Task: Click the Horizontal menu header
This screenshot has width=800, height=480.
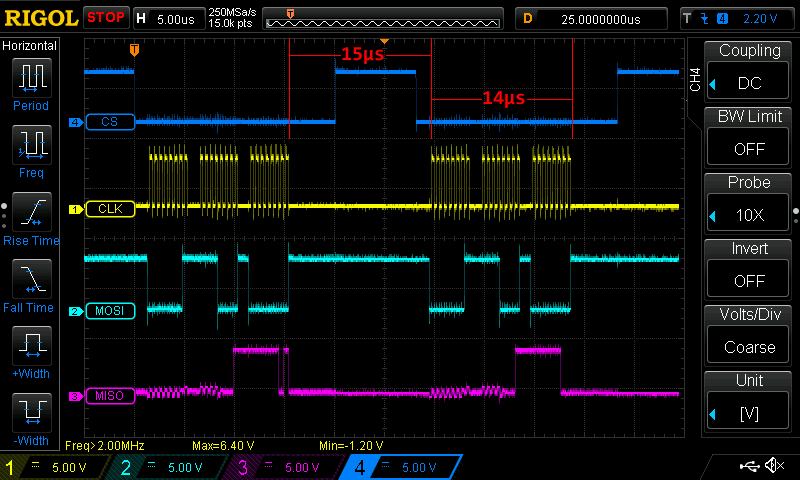Action: click(30, 45)
